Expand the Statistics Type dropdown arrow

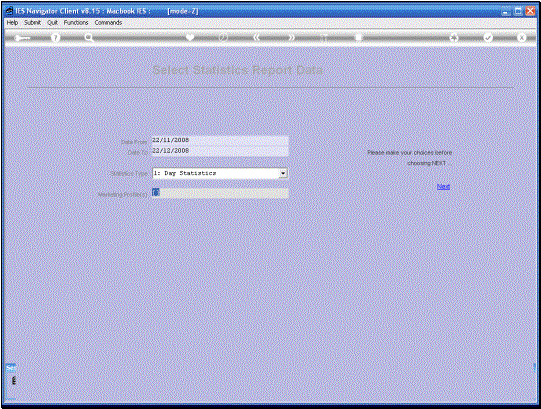[x=283, y=173]
